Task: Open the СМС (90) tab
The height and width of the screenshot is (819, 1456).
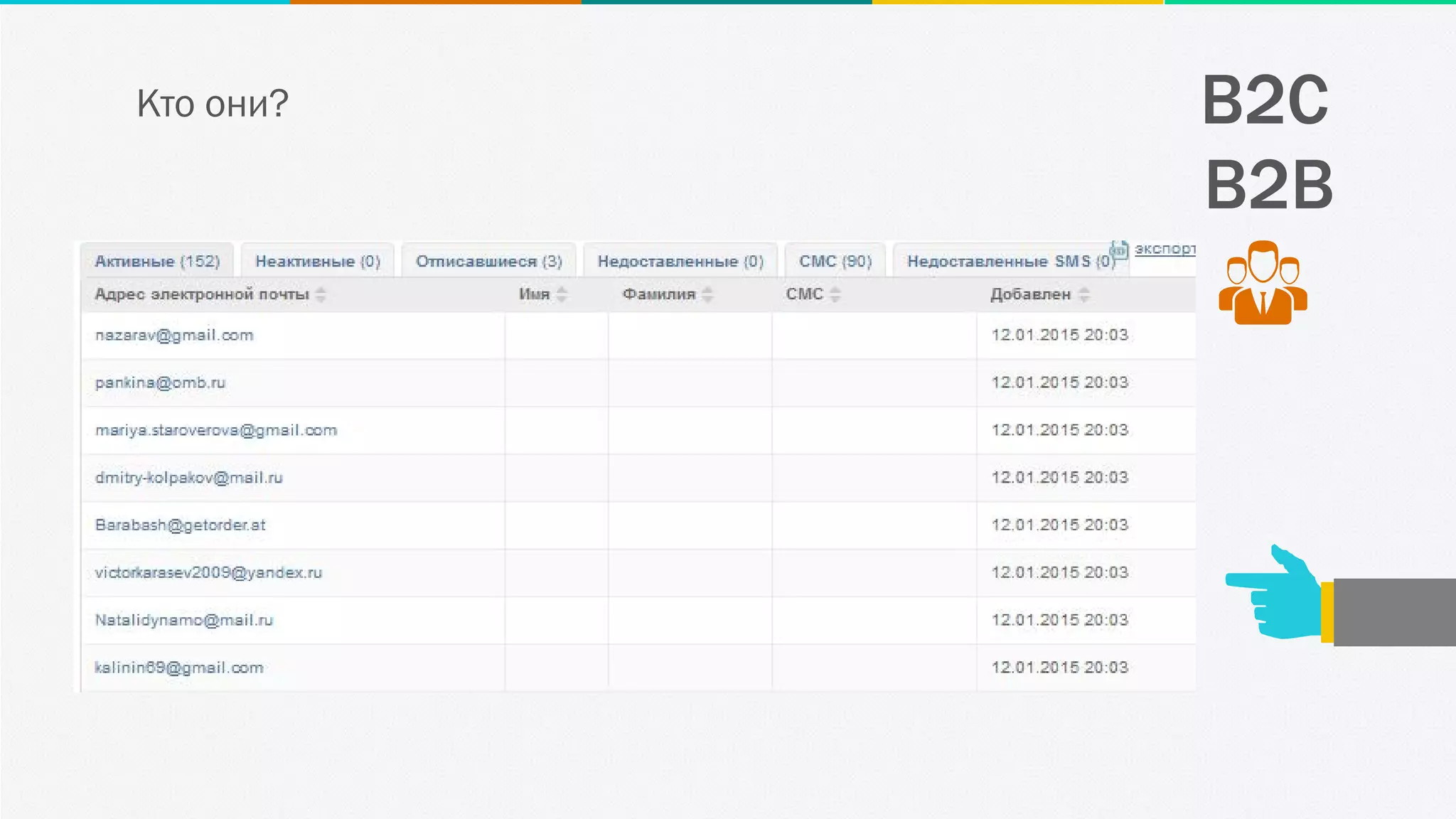Action: [835, 262]
